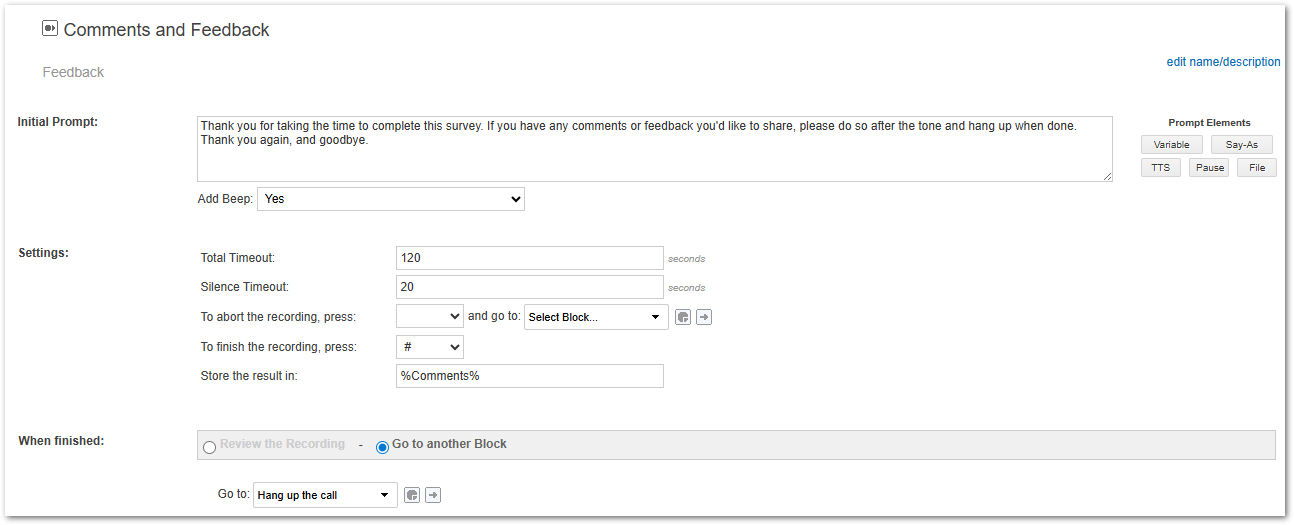The height and width of the screenshot is (525, 1294).
Task: Click into the Total Timeout field
Action: coord(529,258)
